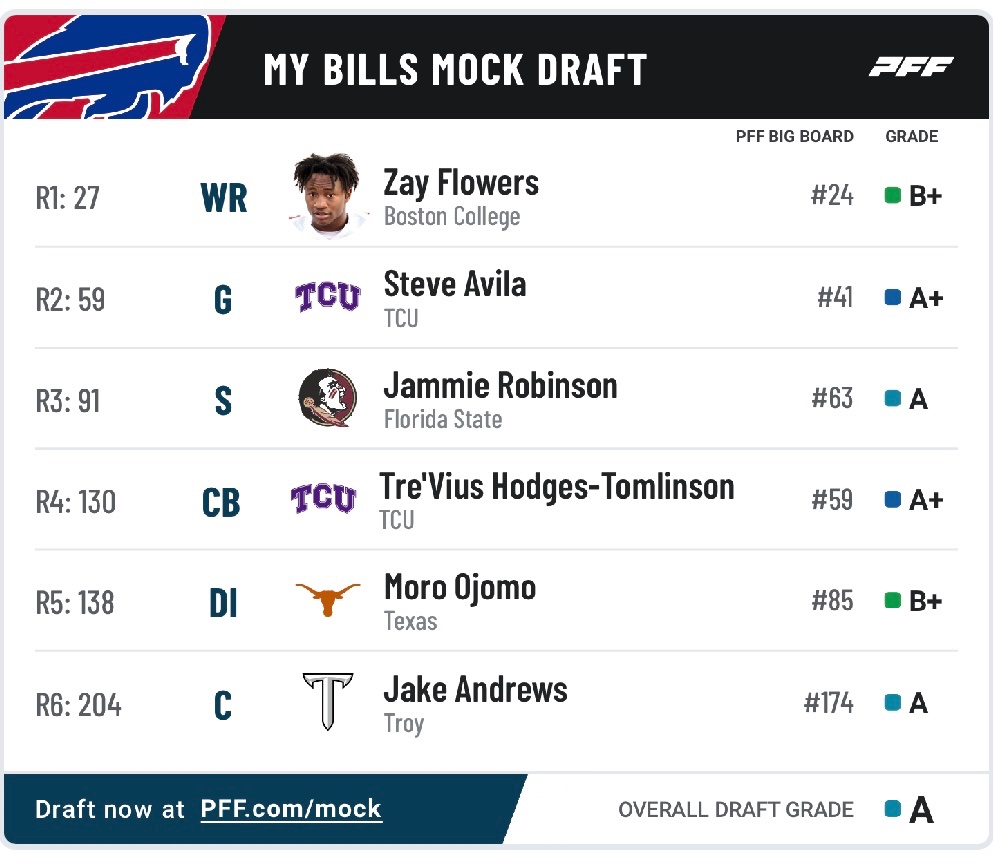Select the R6: 204 pick label
Image resolution: width=993 pixels, height=865 pixels.
(x=79, y=705)
